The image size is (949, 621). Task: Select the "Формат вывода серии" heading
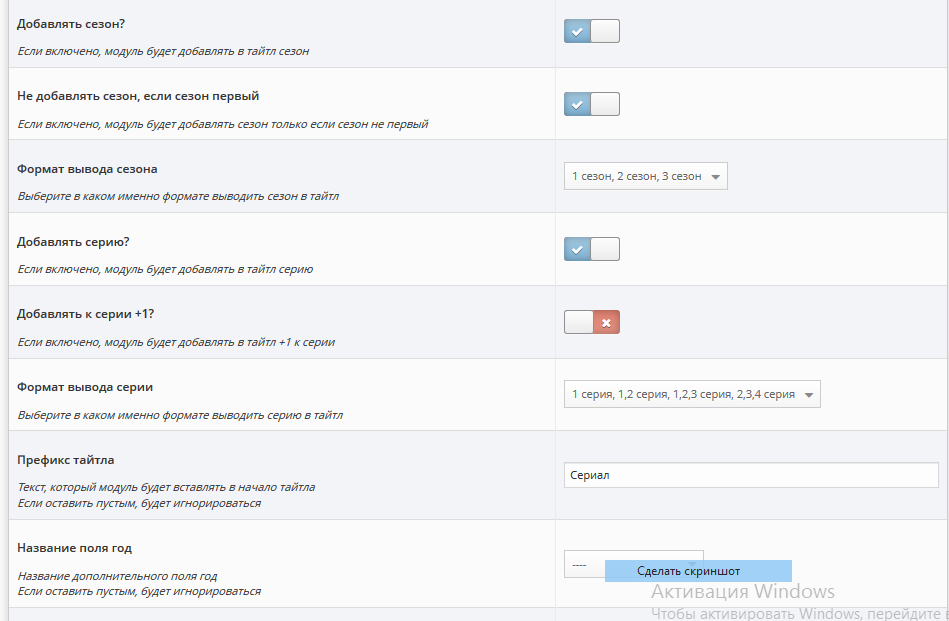tap(85, 387)
